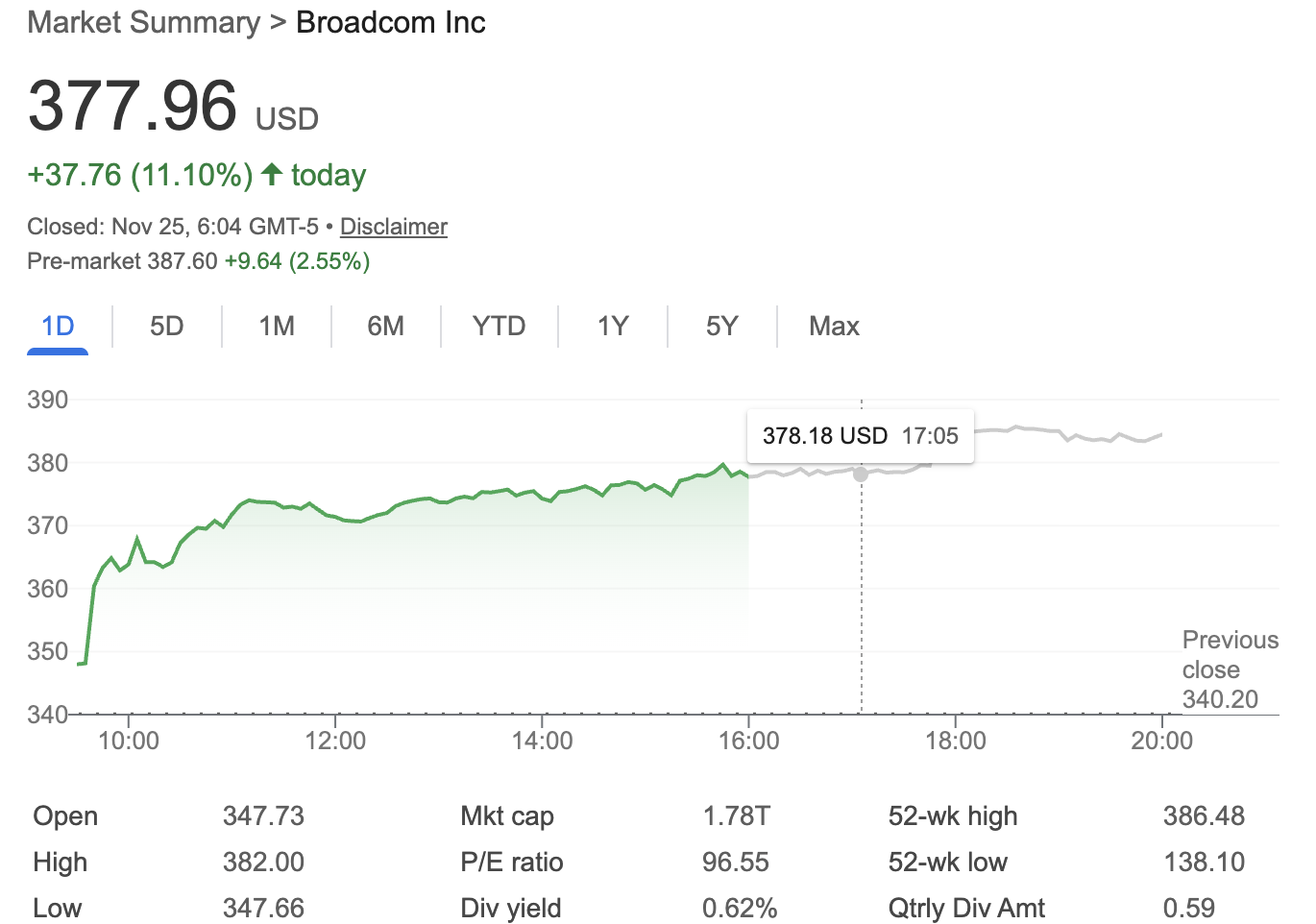The height and width of the screenshot is (924, 1316).
Task: Open the 1M chart view
Action: [276, 326]
